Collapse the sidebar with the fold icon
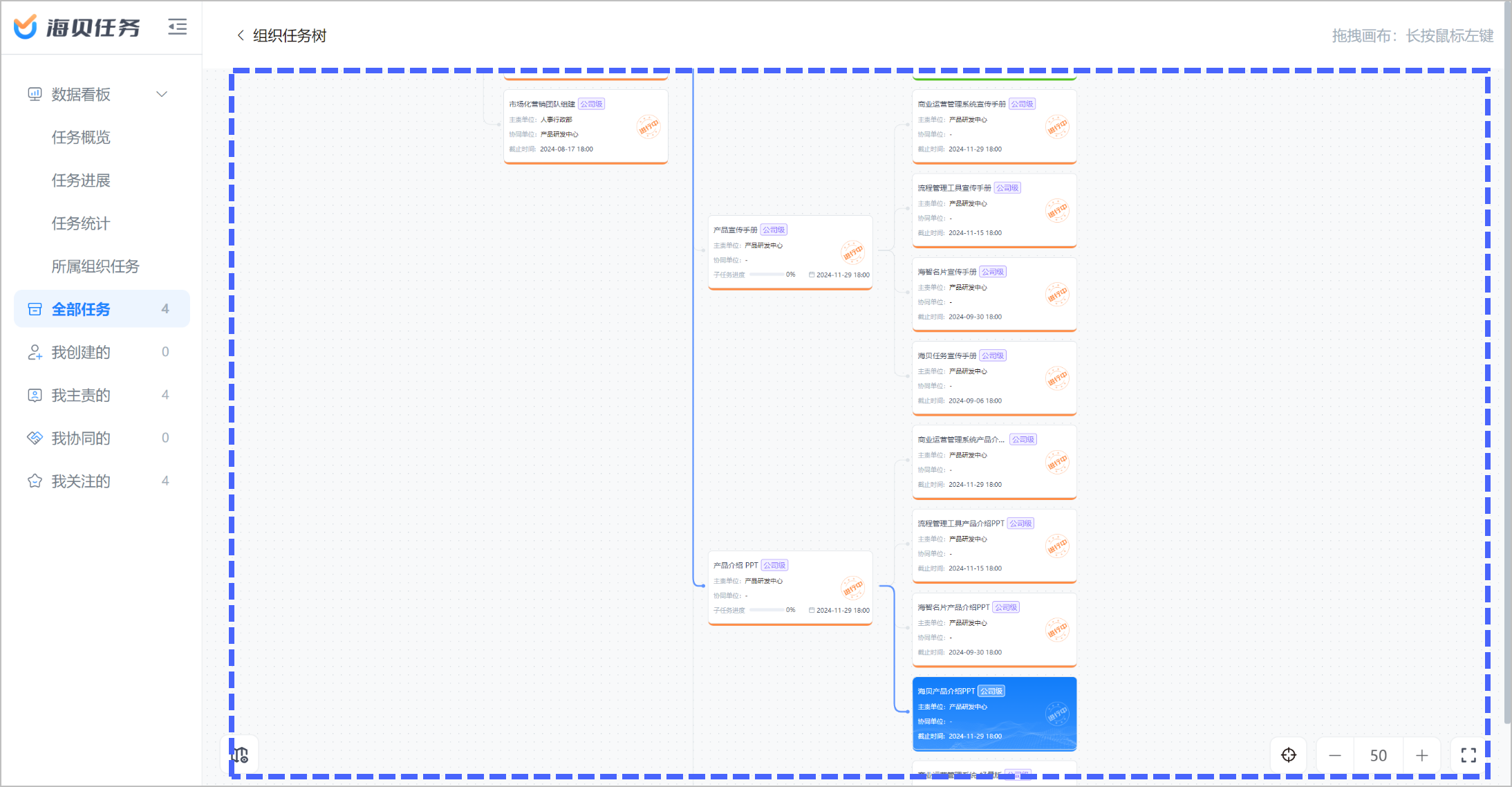This screenshot has width=1512, height=787. click(178, 27)
